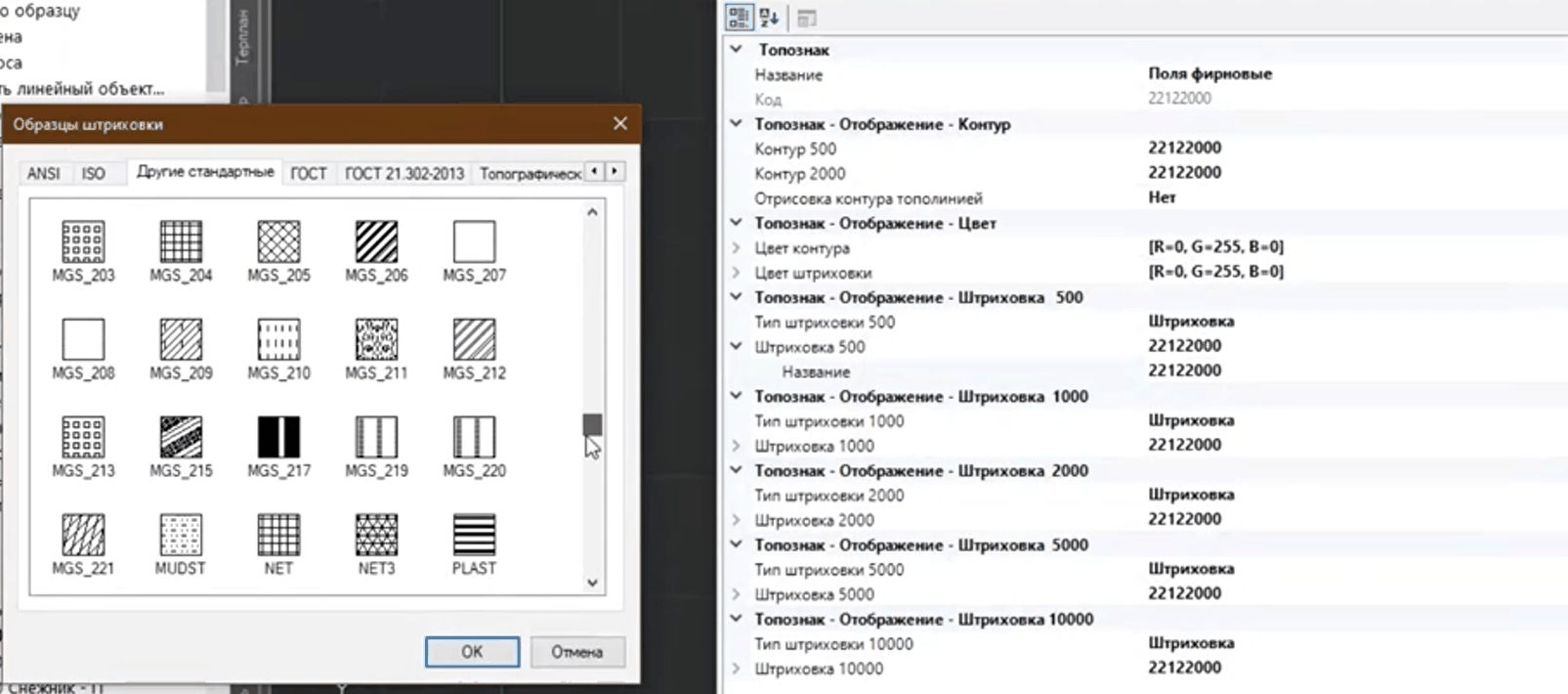Image resolution: width=1568 pixels, height=694 pixels.
Task: Select the MGS_211 hatch pattern
Action: click(x=376, y=339)
